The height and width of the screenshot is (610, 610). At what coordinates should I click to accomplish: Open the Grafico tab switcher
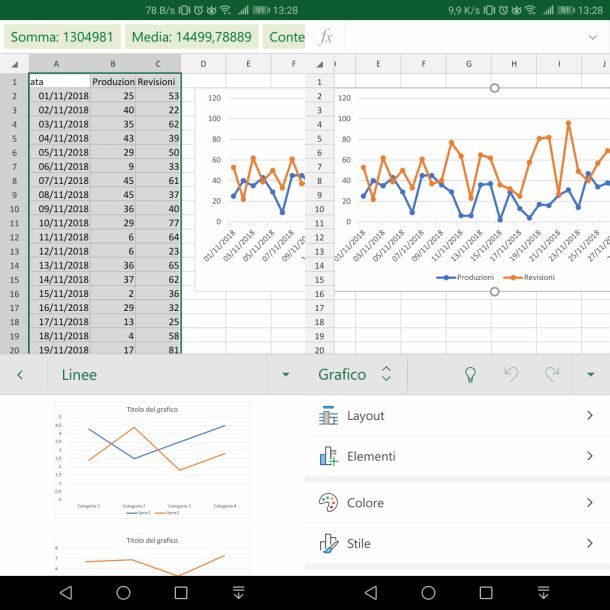click(386, 374)
